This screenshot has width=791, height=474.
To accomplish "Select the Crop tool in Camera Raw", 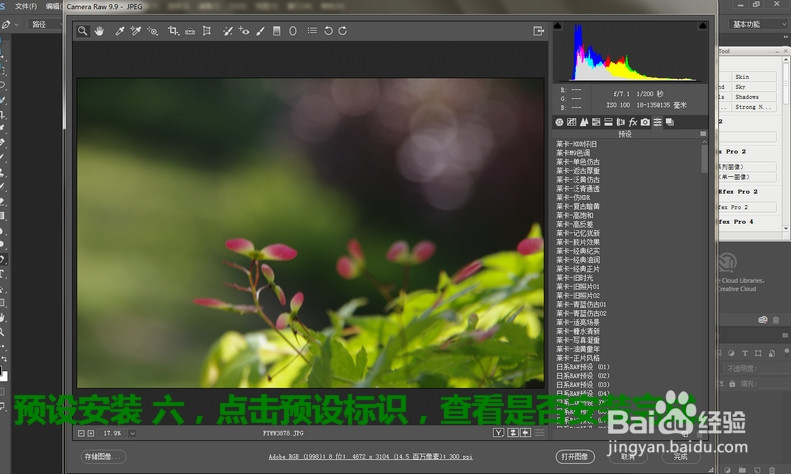I will click(173, 31).
